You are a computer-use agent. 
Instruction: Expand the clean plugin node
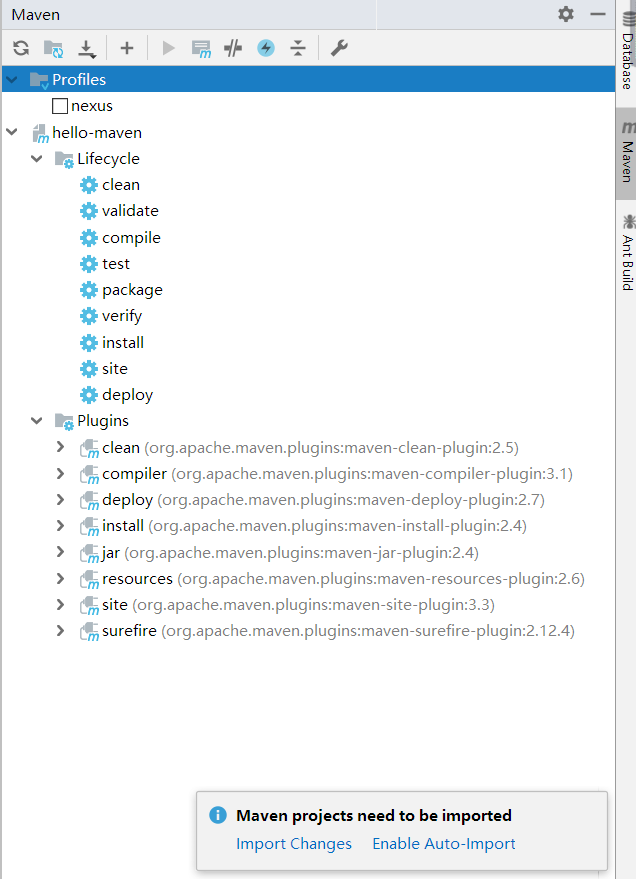(x=61, y=447)
